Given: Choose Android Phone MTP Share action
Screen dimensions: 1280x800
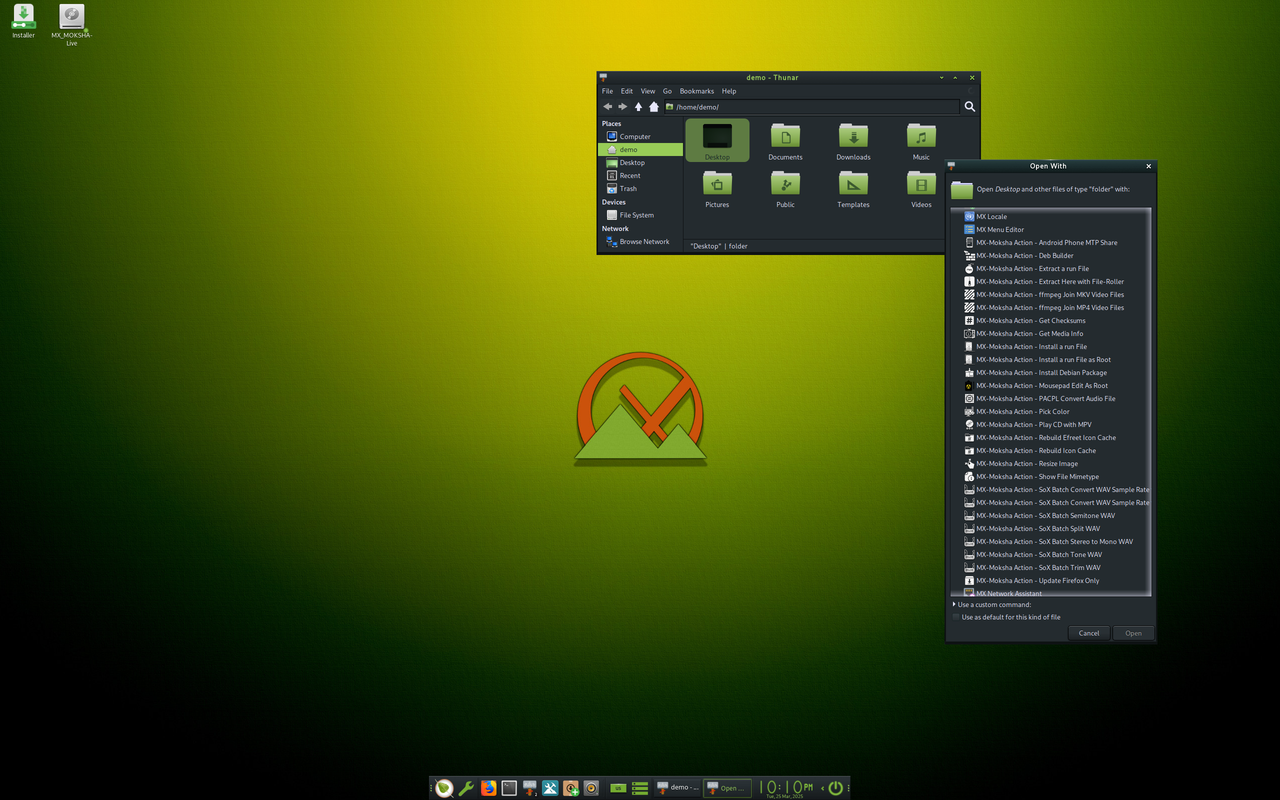Looking at the screenshot, I should [x=1051, y=242].
